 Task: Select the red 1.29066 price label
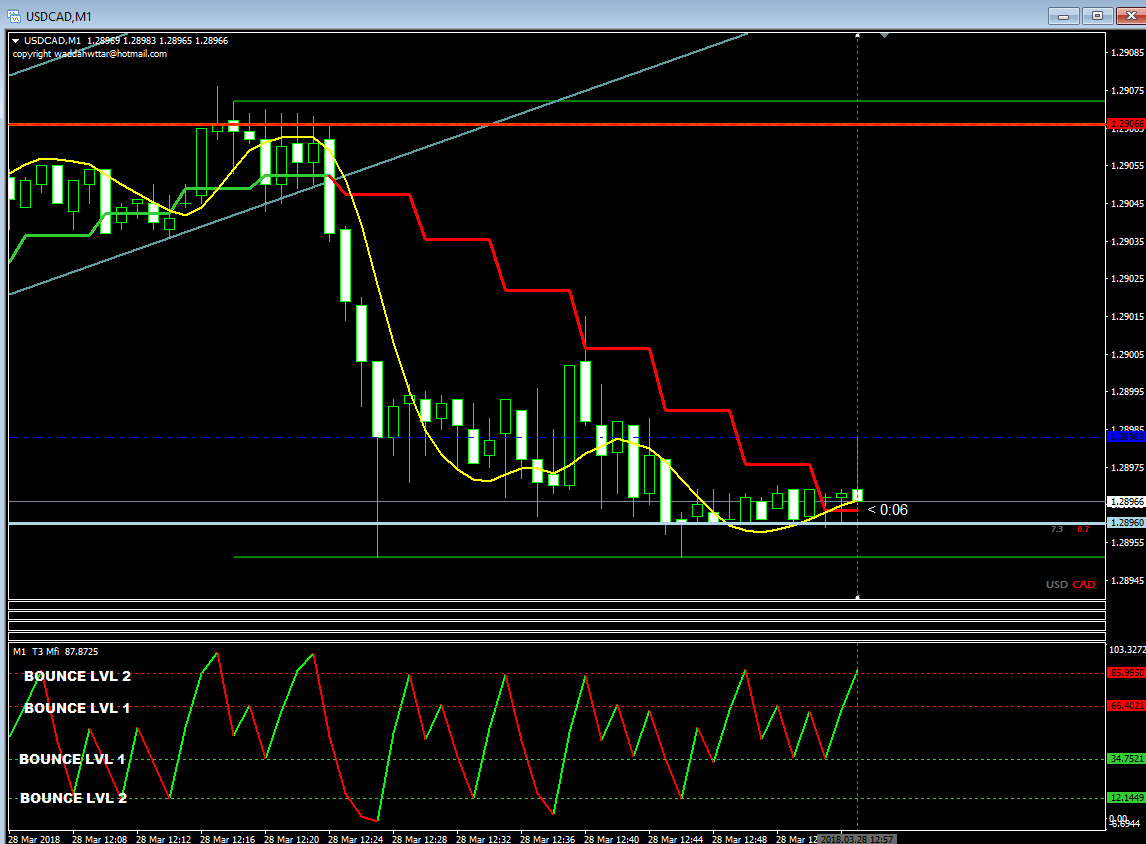pos(1126,124)
